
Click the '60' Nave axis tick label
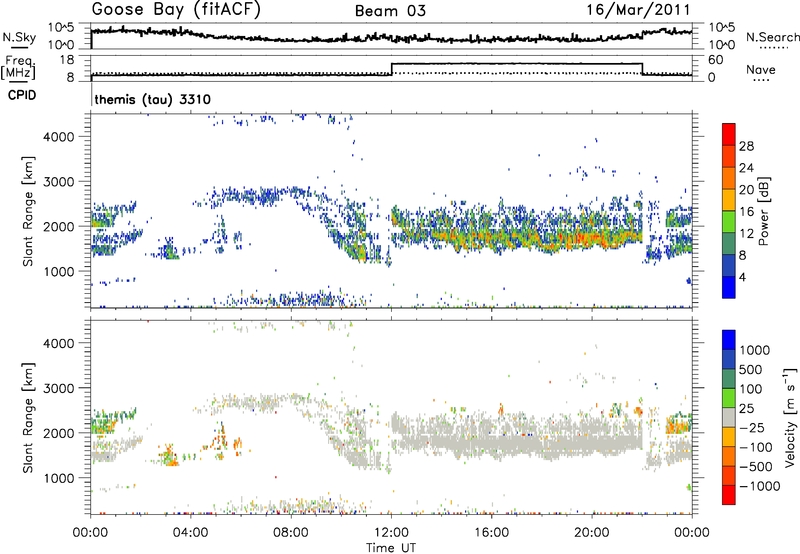715,60
